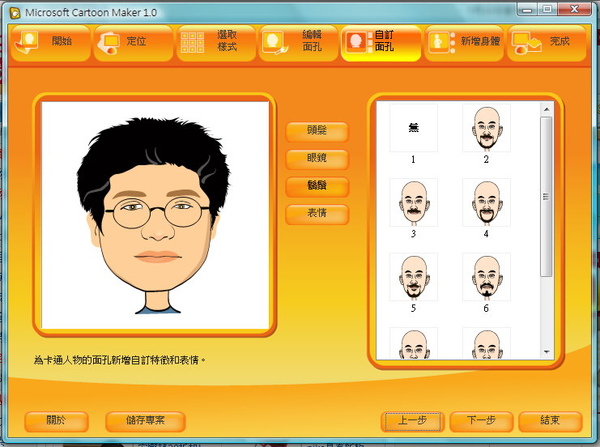Image resolution: width=600 pixels, height=447 pixels.
Task: Click the beard list scroll down arrow
Action: click(x=546, y=352)
